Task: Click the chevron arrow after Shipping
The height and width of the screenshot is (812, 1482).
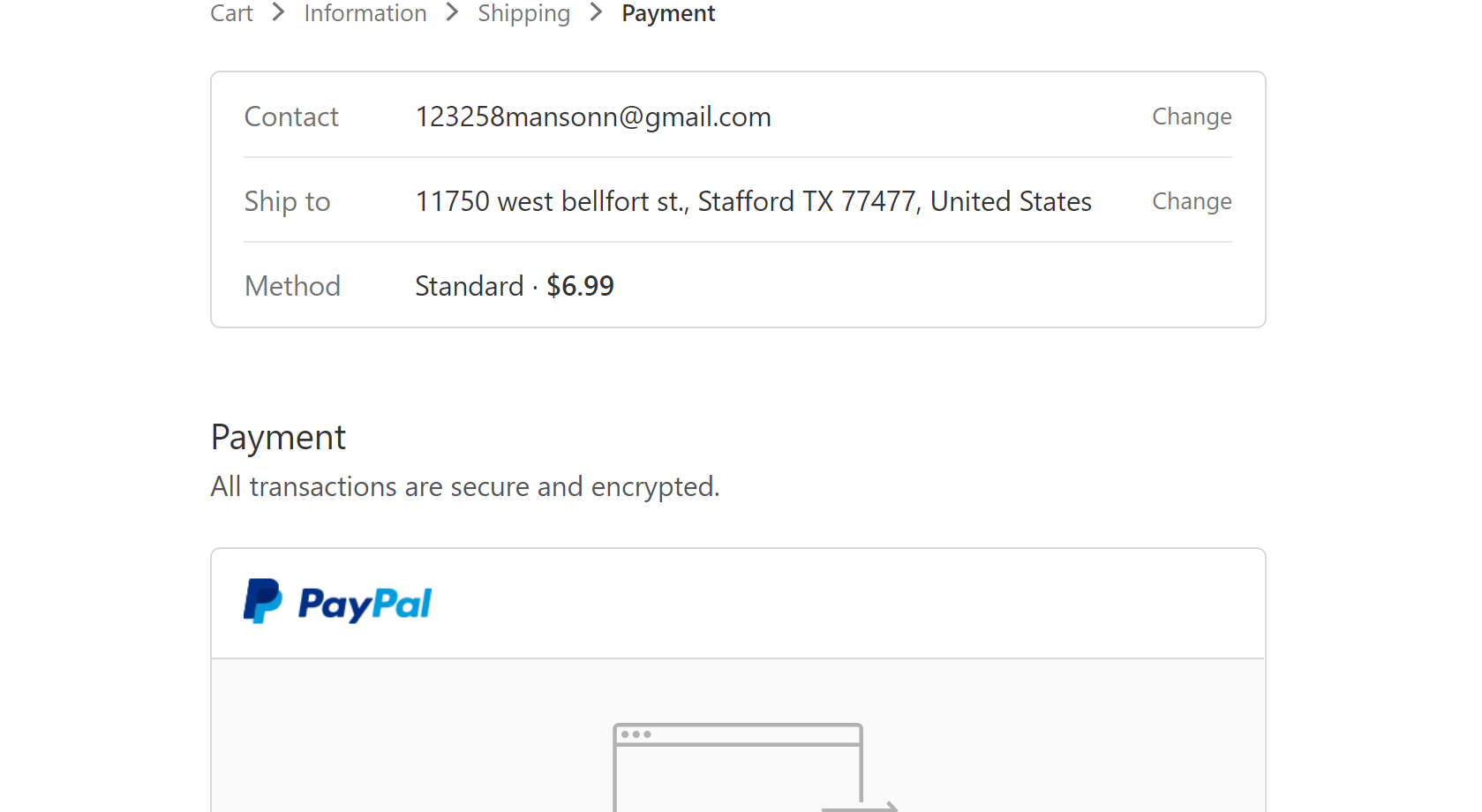Action: pos(596,12)
